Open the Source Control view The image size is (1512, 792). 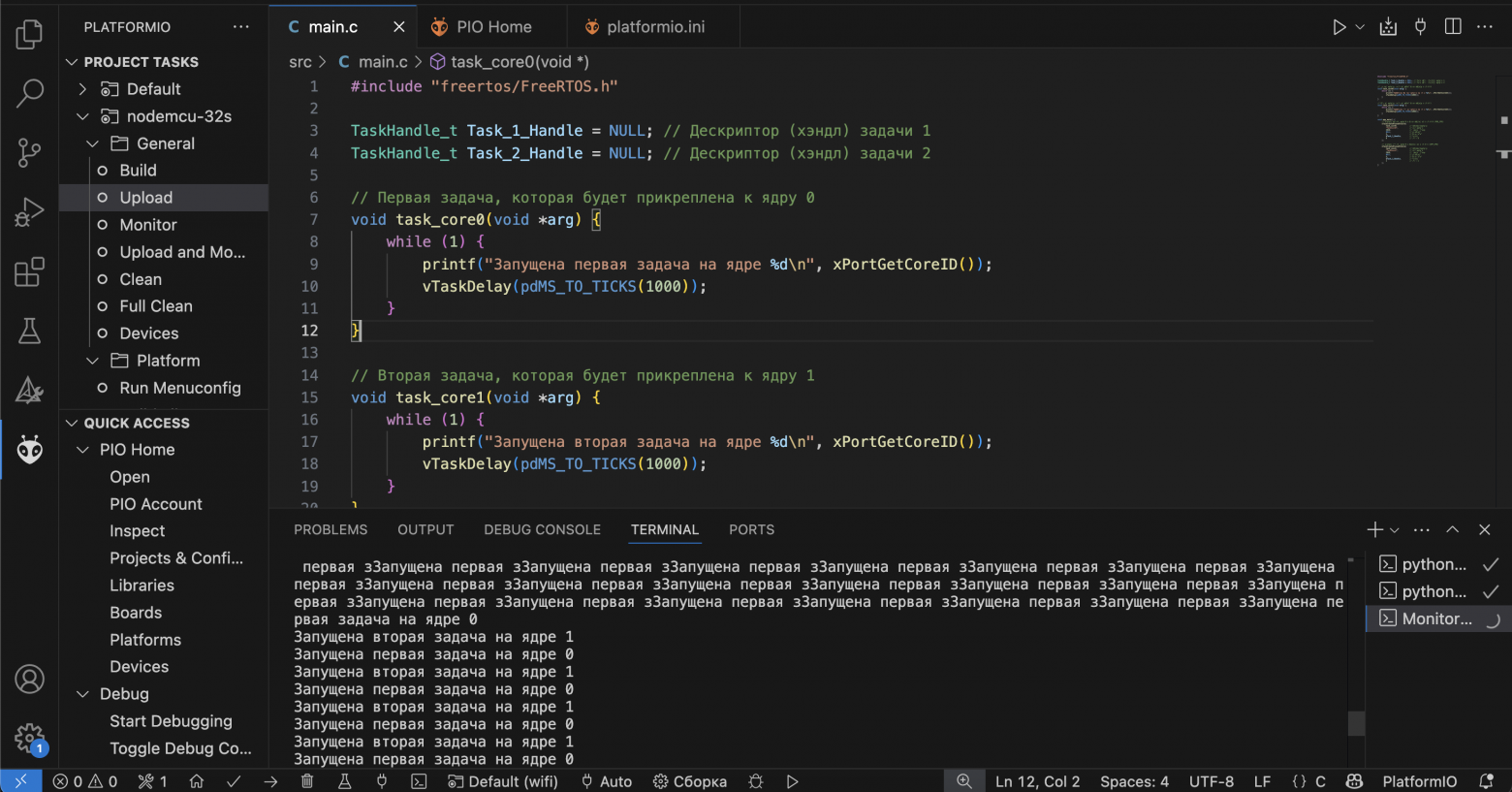(30, 152)
